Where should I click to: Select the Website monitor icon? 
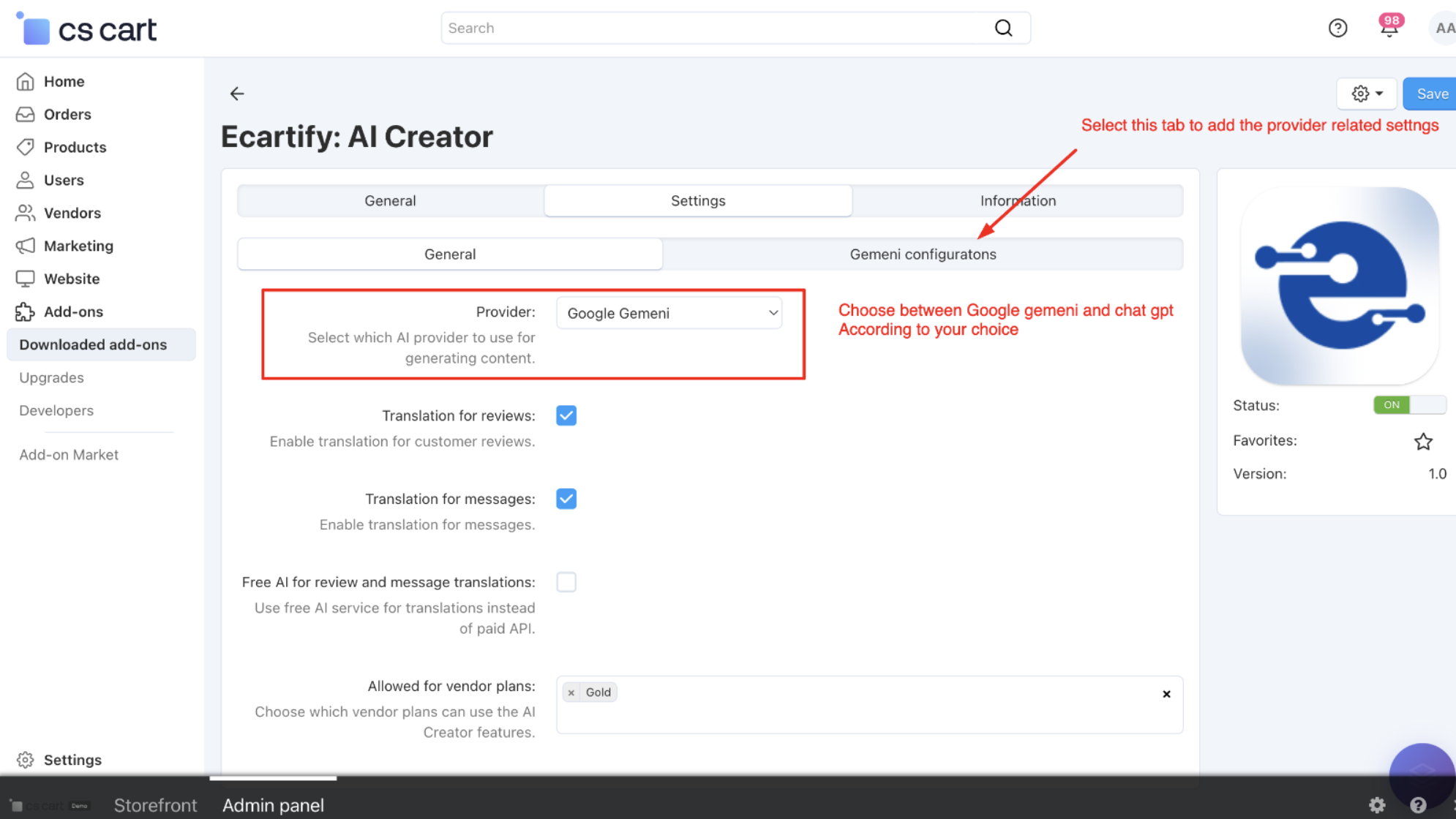pos(26,279)
